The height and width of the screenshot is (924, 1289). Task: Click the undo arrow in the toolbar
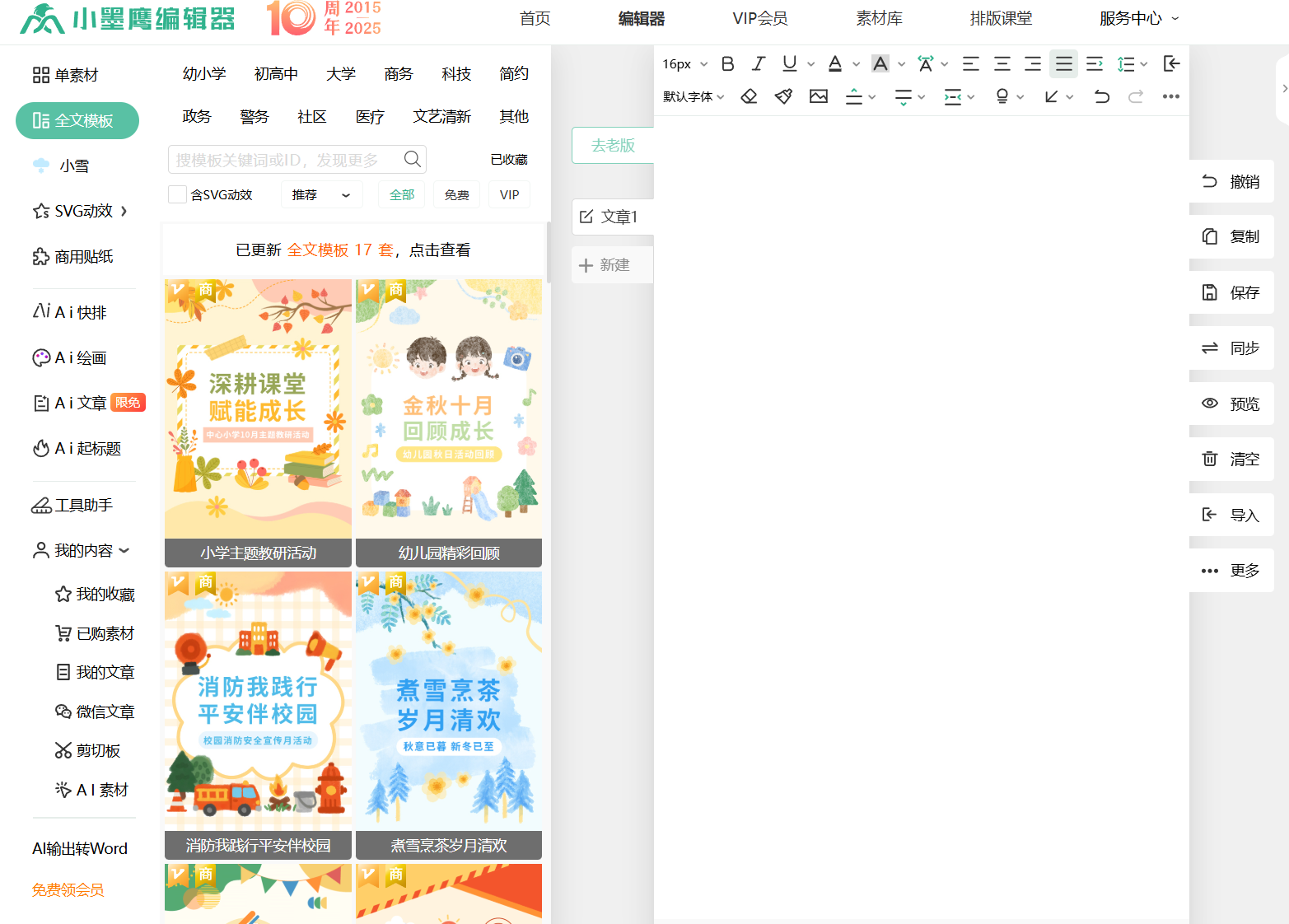(1101, 97)
